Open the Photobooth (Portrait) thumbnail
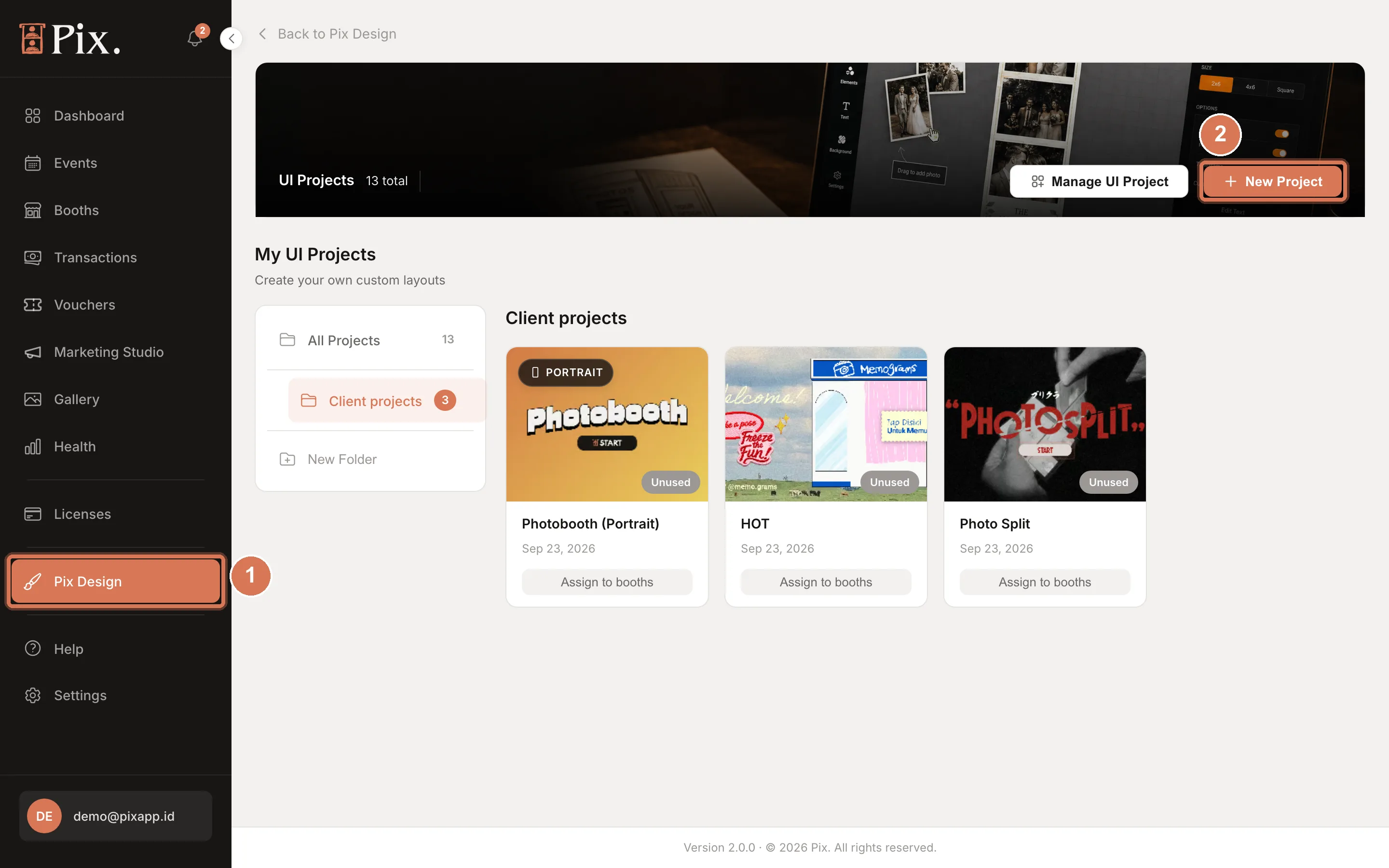Viewport: 1389px width, 868px height. [607, 424]
